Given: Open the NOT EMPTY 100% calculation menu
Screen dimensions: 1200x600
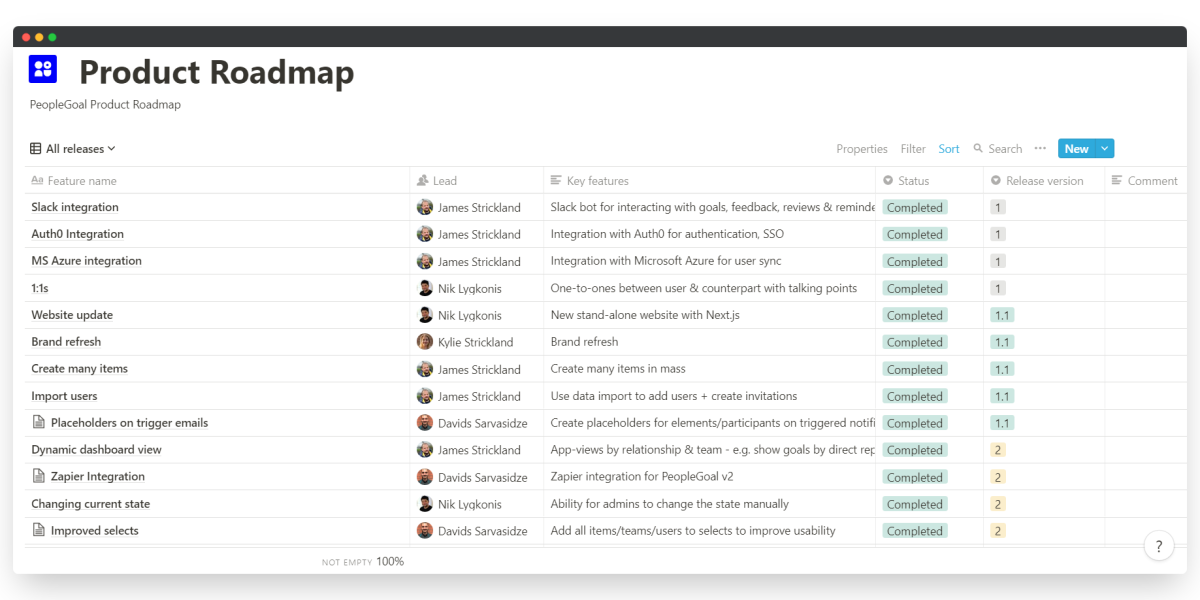Looking at the screenshot, I should [363, 562].
